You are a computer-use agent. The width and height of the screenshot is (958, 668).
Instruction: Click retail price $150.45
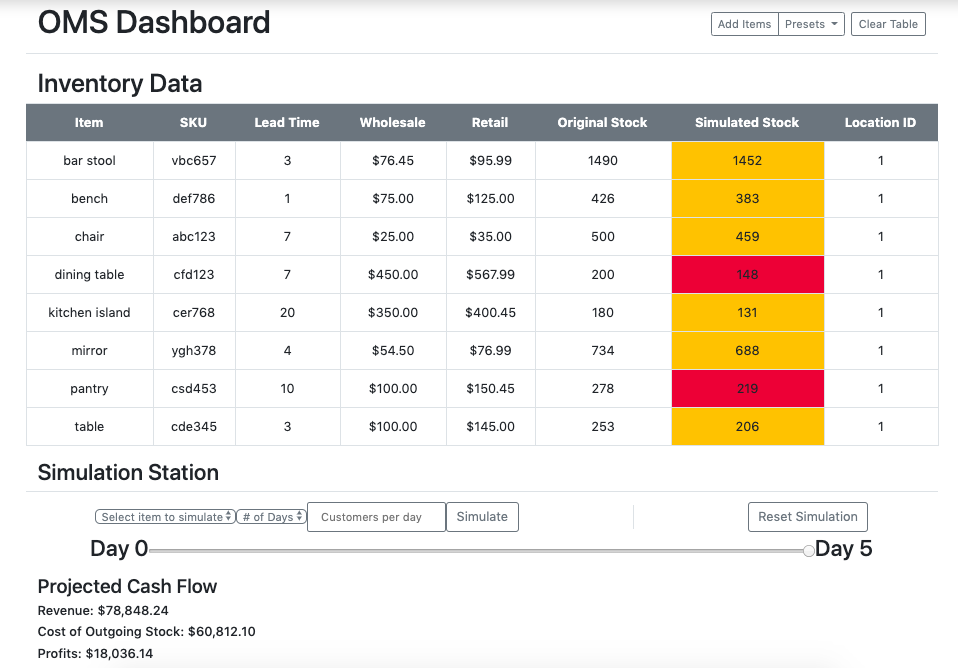490,389
